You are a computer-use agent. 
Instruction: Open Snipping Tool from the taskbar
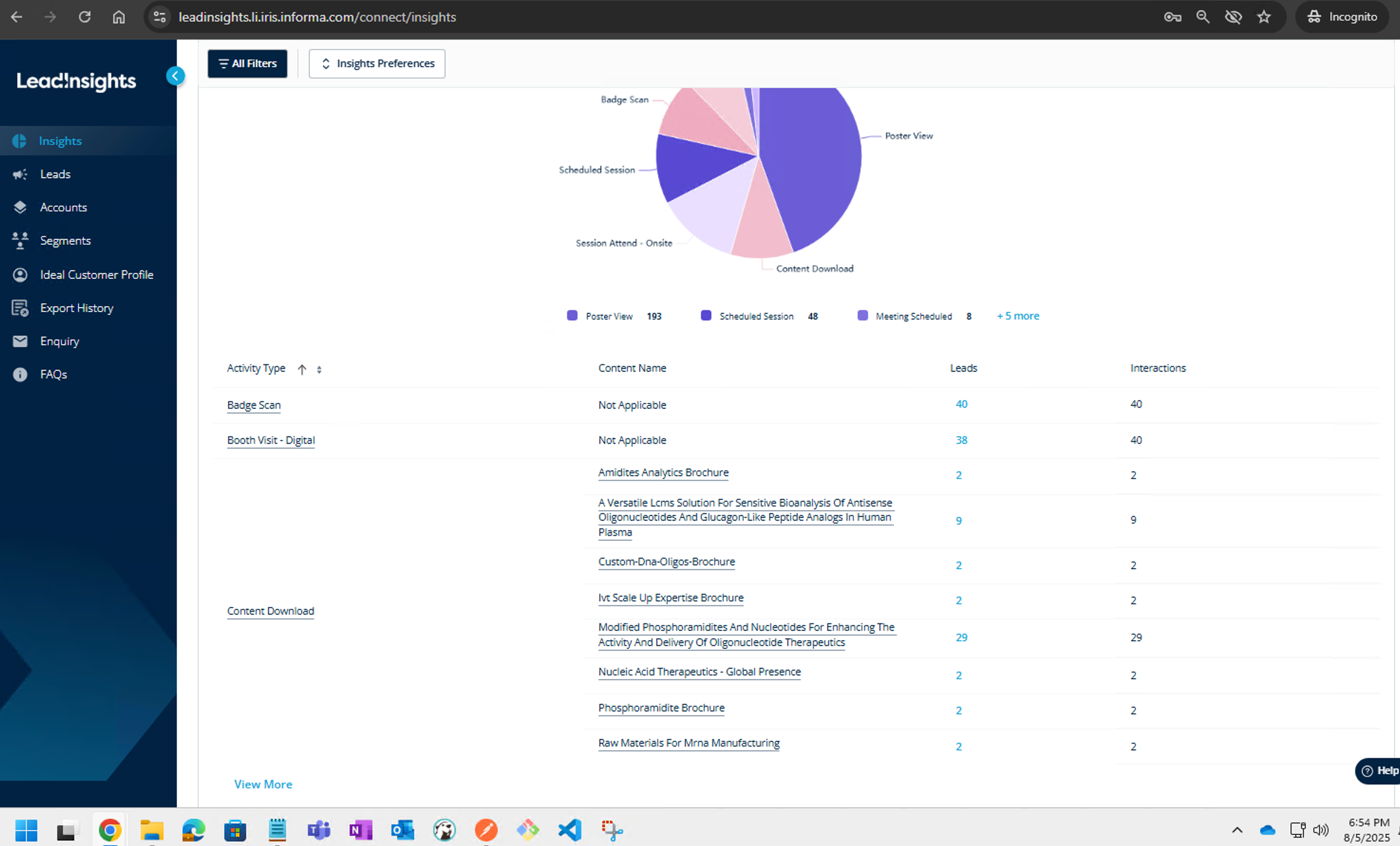tap(612, 830)
